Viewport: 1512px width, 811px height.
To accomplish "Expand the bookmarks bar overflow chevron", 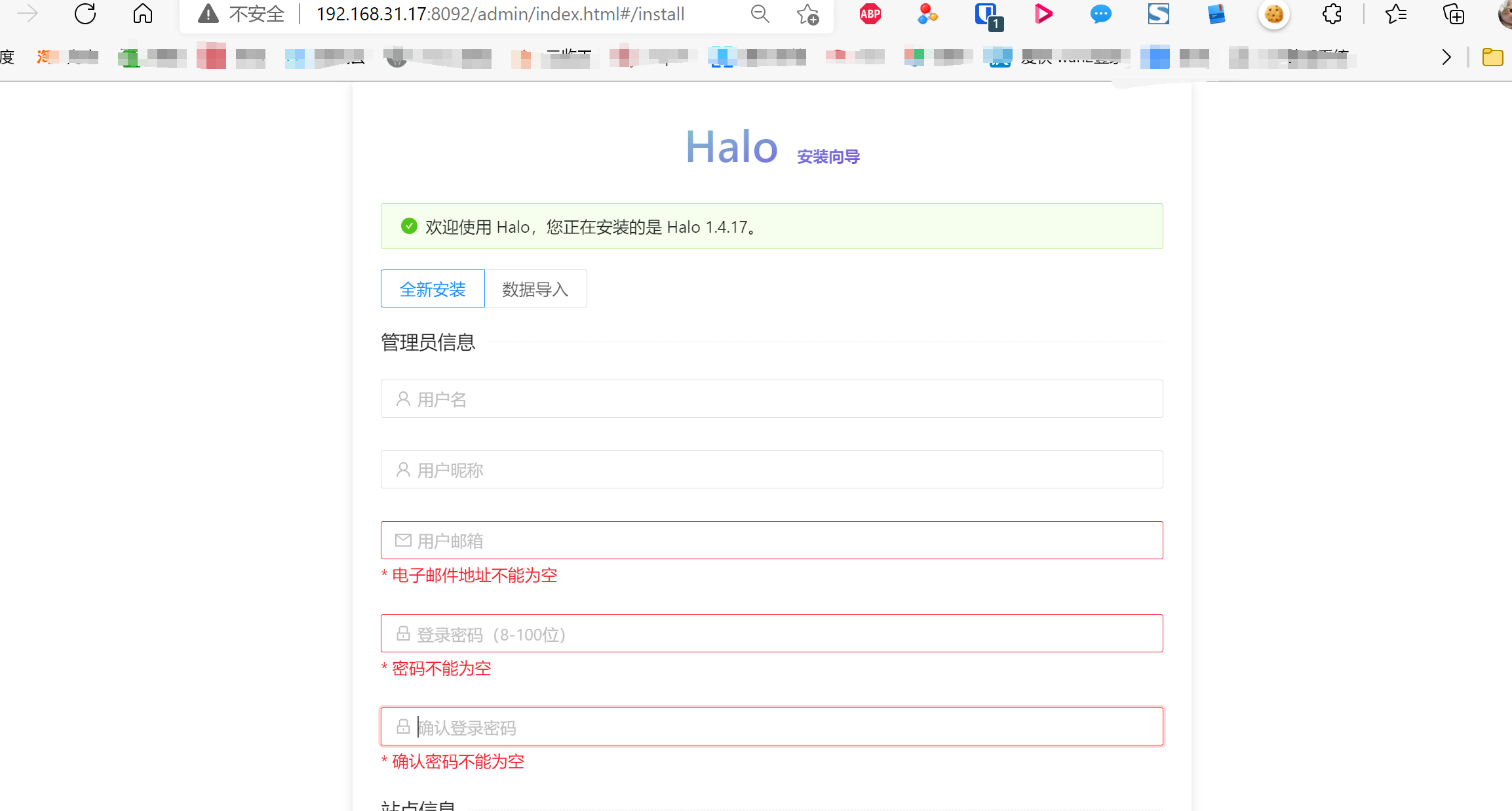I will click(1446, 58).
